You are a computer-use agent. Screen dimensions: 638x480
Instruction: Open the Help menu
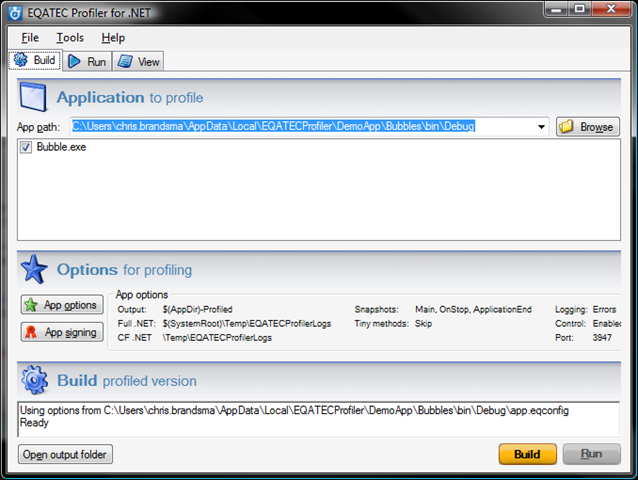point(113,38)
